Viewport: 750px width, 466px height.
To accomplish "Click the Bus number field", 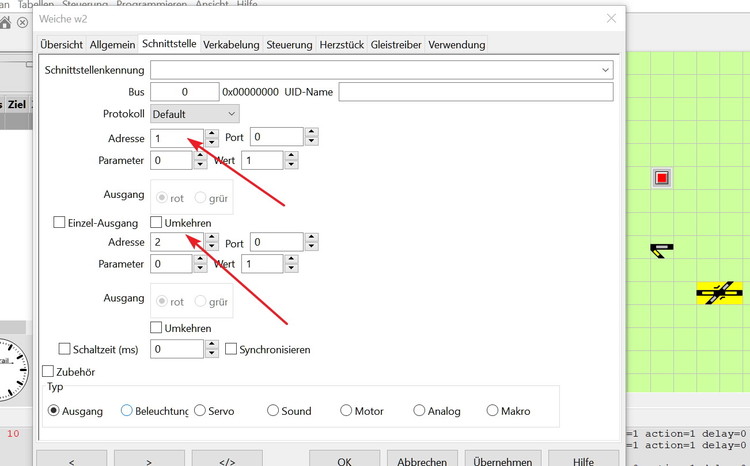I will click(x=185, y=92).
